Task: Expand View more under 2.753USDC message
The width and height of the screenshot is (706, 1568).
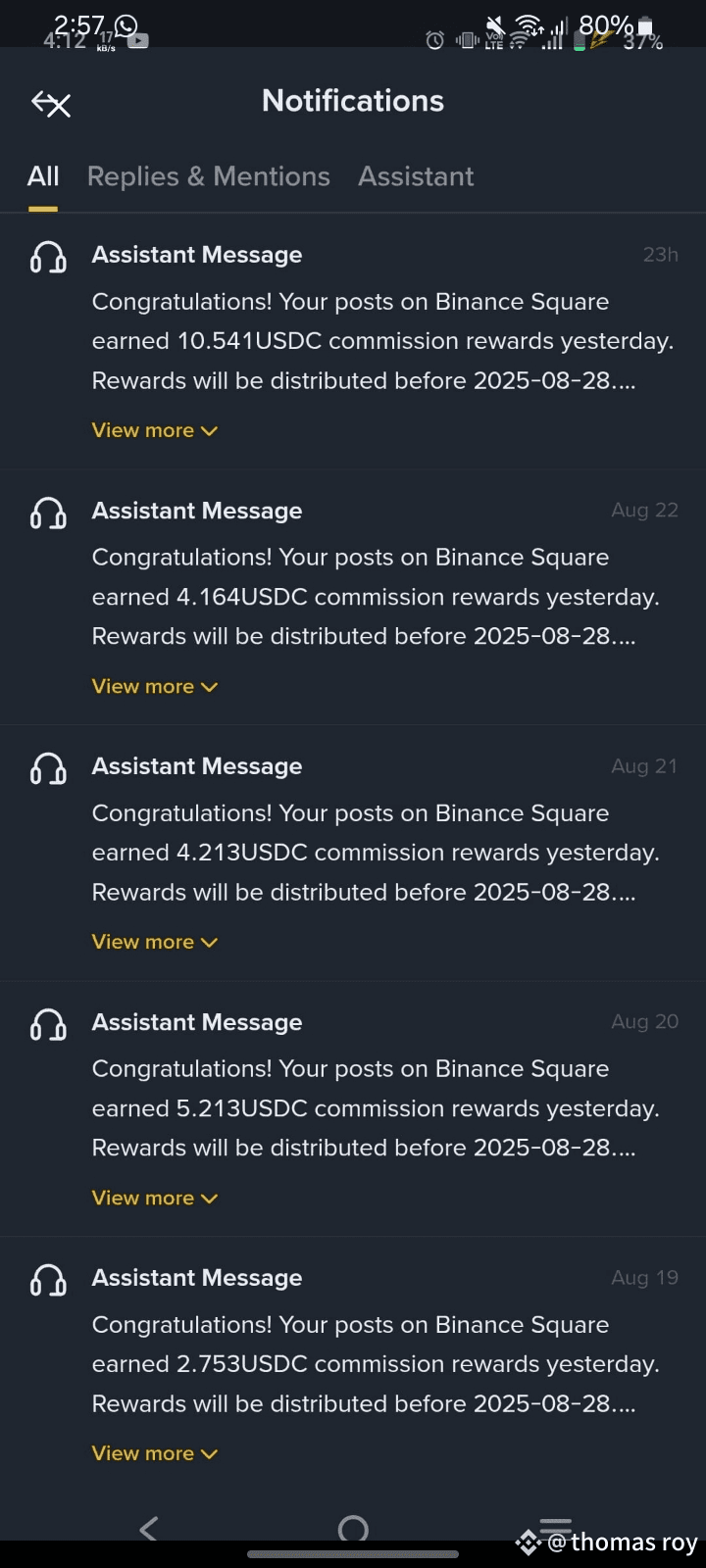Action: click(154, 1453)
